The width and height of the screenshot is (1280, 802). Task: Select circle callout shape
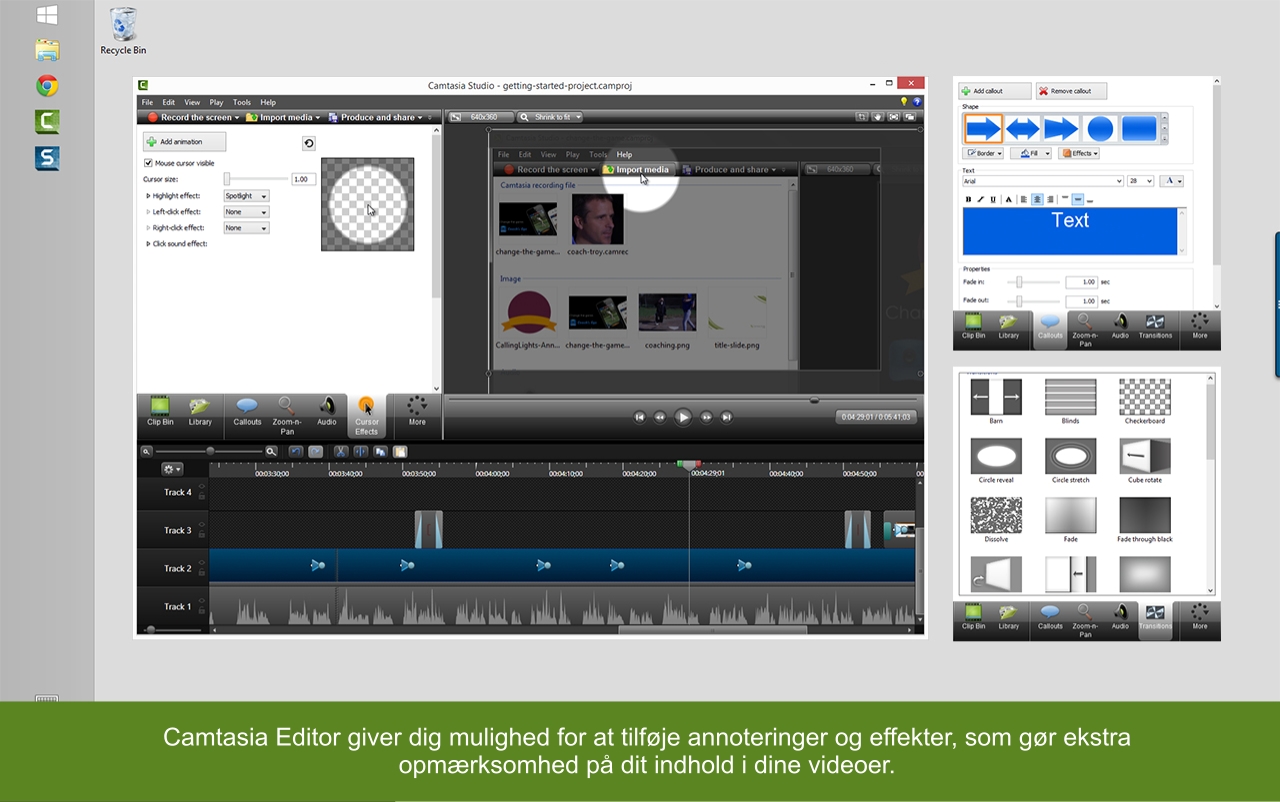(1100, 128)
